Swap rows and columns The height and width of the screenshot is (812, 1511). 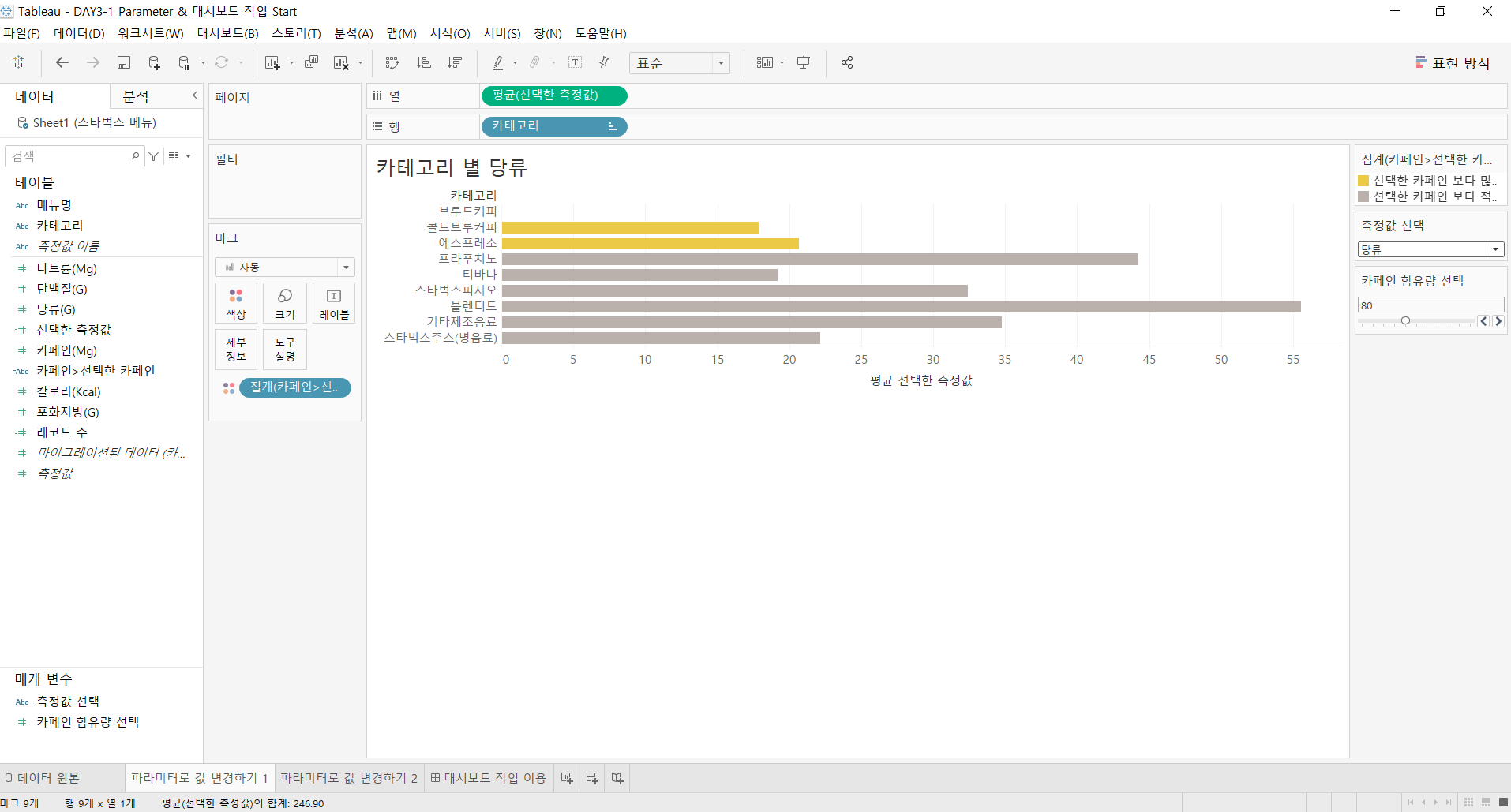[392, 62]
